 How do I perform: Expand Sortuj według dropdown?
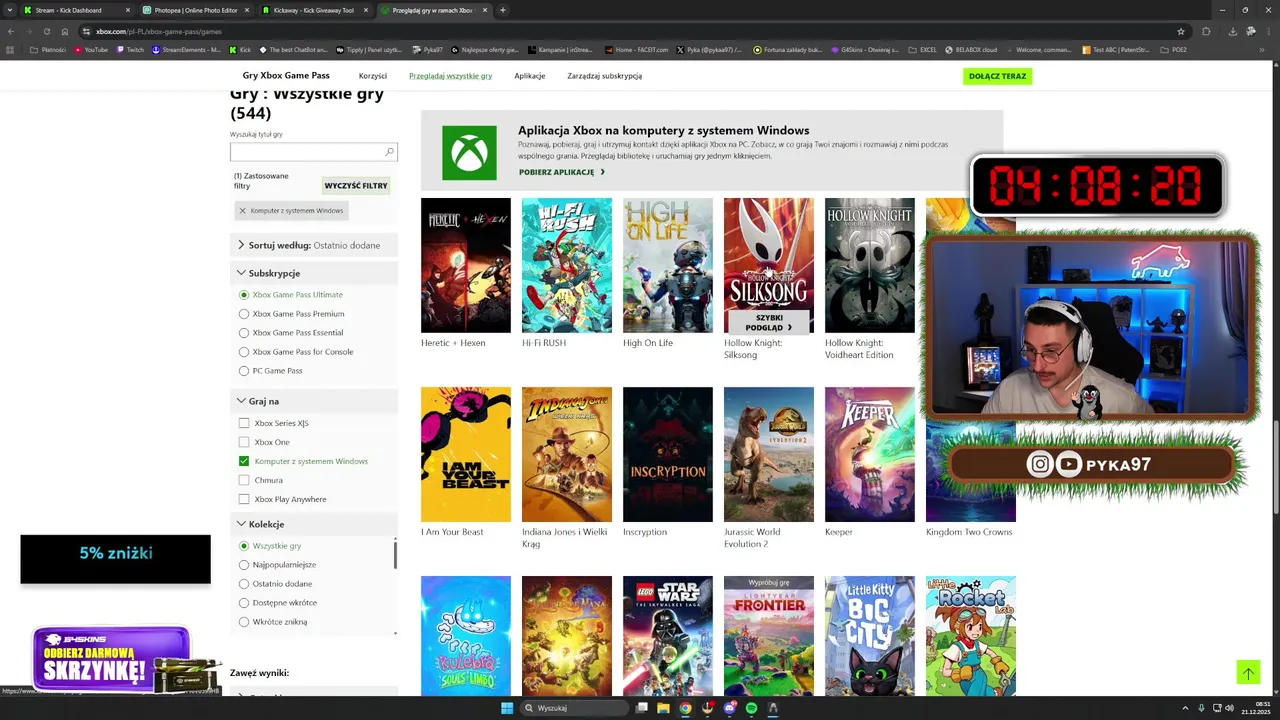coord(314,245)
